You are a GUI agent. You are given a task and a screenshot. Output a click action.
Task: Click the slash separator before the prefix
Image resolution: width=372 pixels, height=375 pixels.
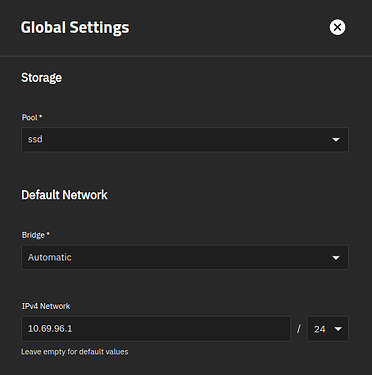coord(299,329)
